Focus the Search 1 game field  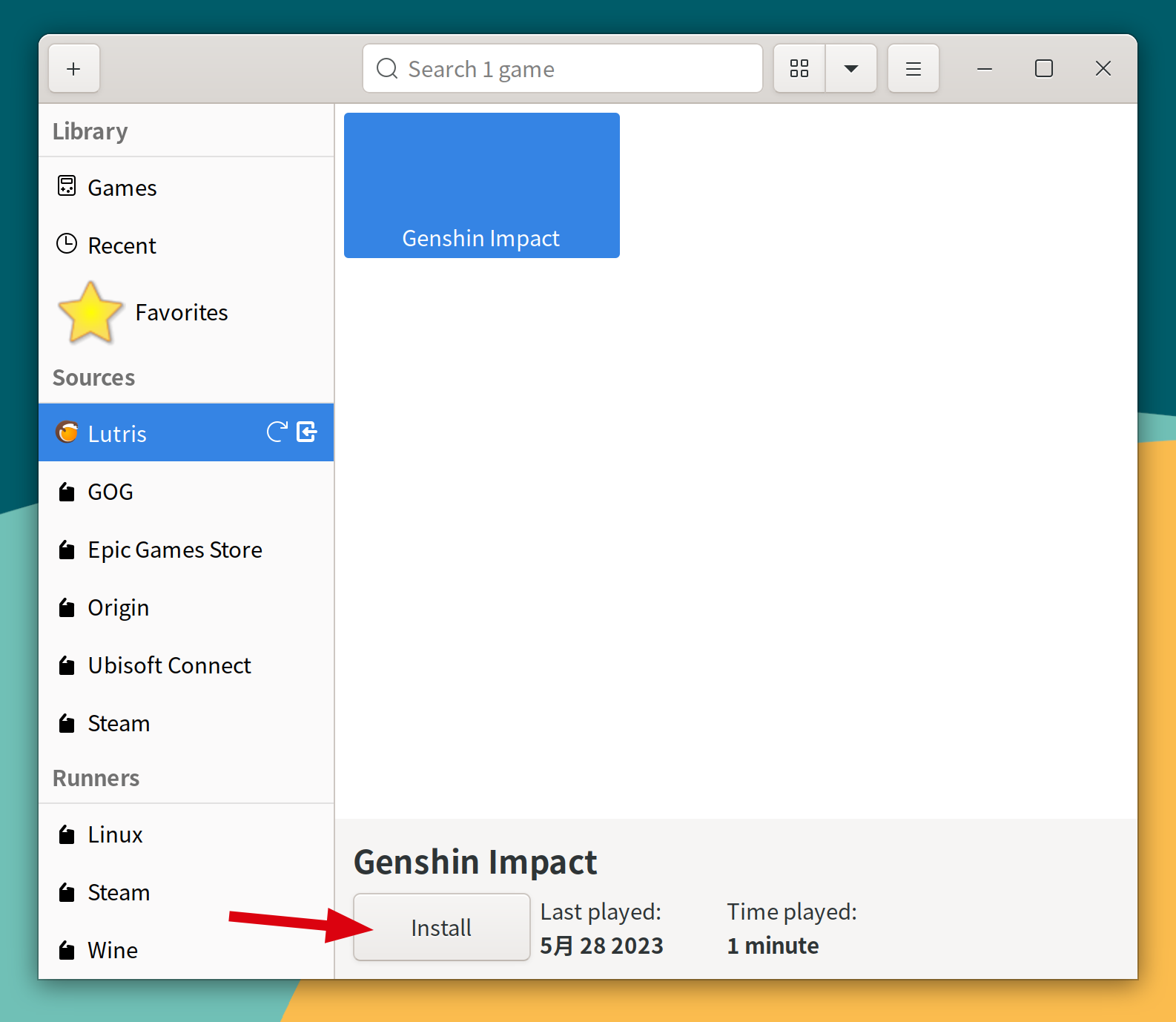pos(562,69)
